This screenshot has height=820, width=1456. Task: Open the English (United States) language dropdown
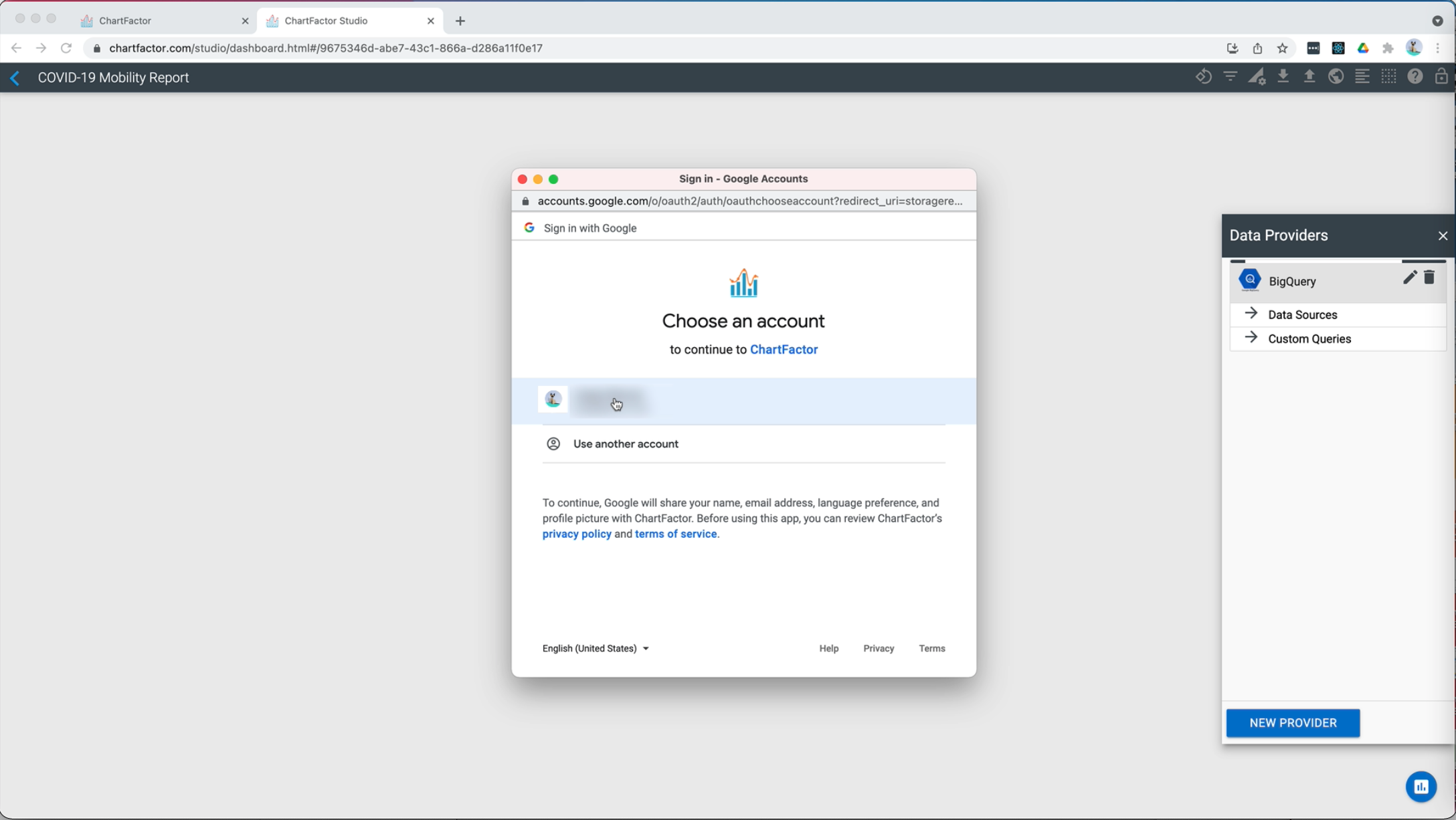pos(595,648)
